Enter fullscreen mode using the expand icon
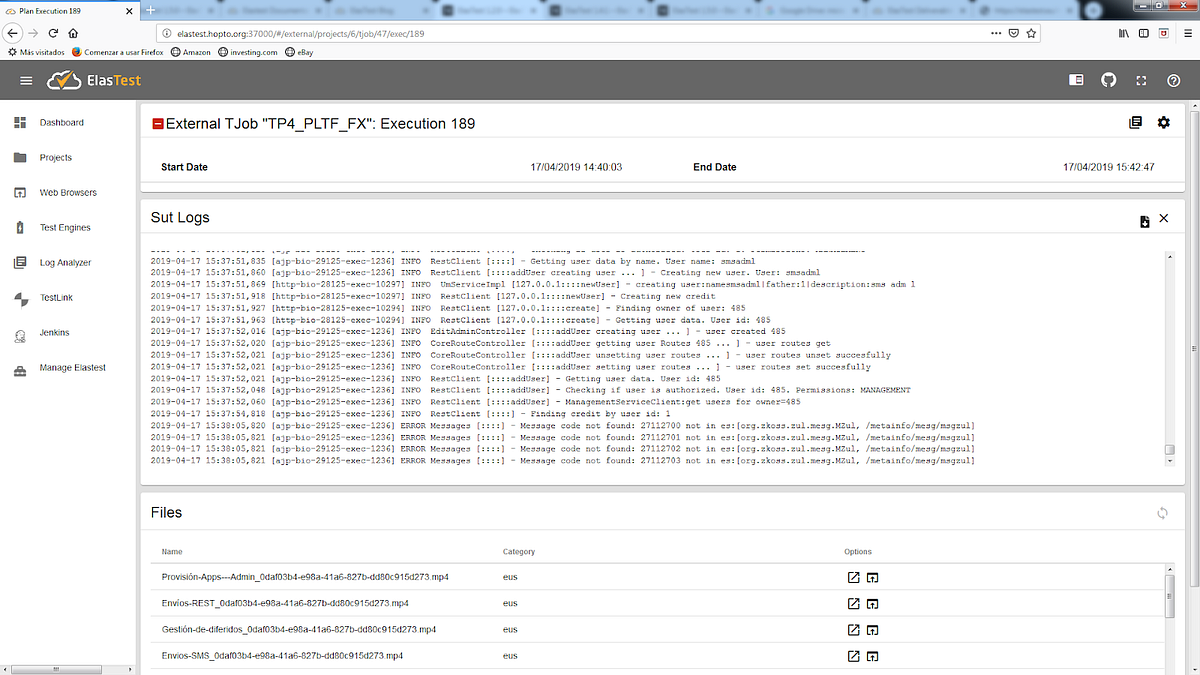This screenshot has width=1200, height=675. (x=1141, y=79)
